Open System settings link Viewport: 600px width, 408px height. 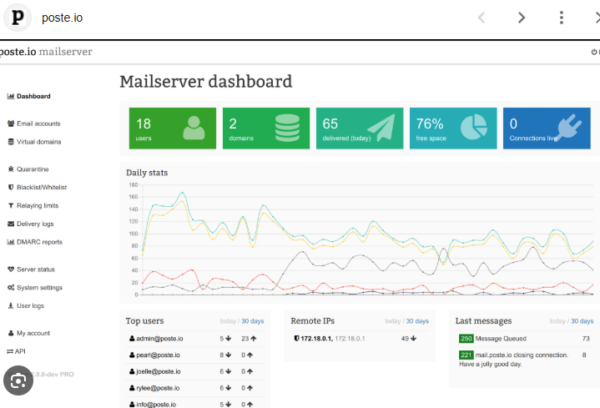coord(39,287)
